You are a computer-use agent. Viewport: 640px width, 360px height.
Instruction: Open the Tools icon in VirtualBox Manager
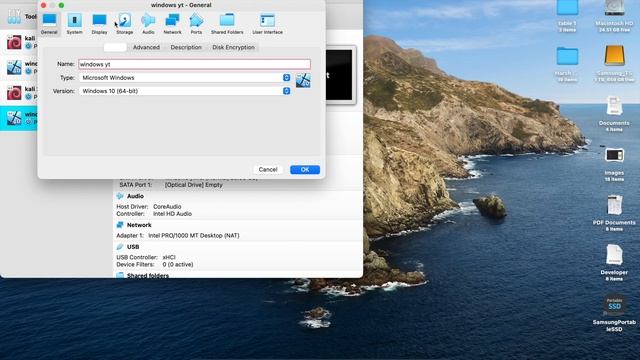[x=14, y=16]
